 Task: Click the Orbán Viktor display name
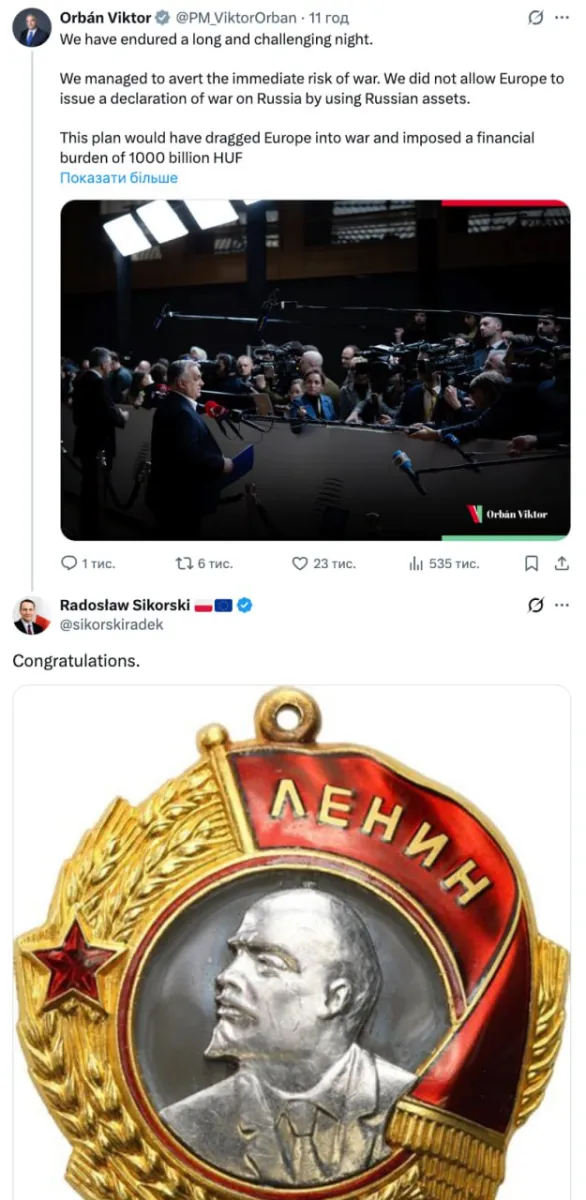(x=105, y=18)
